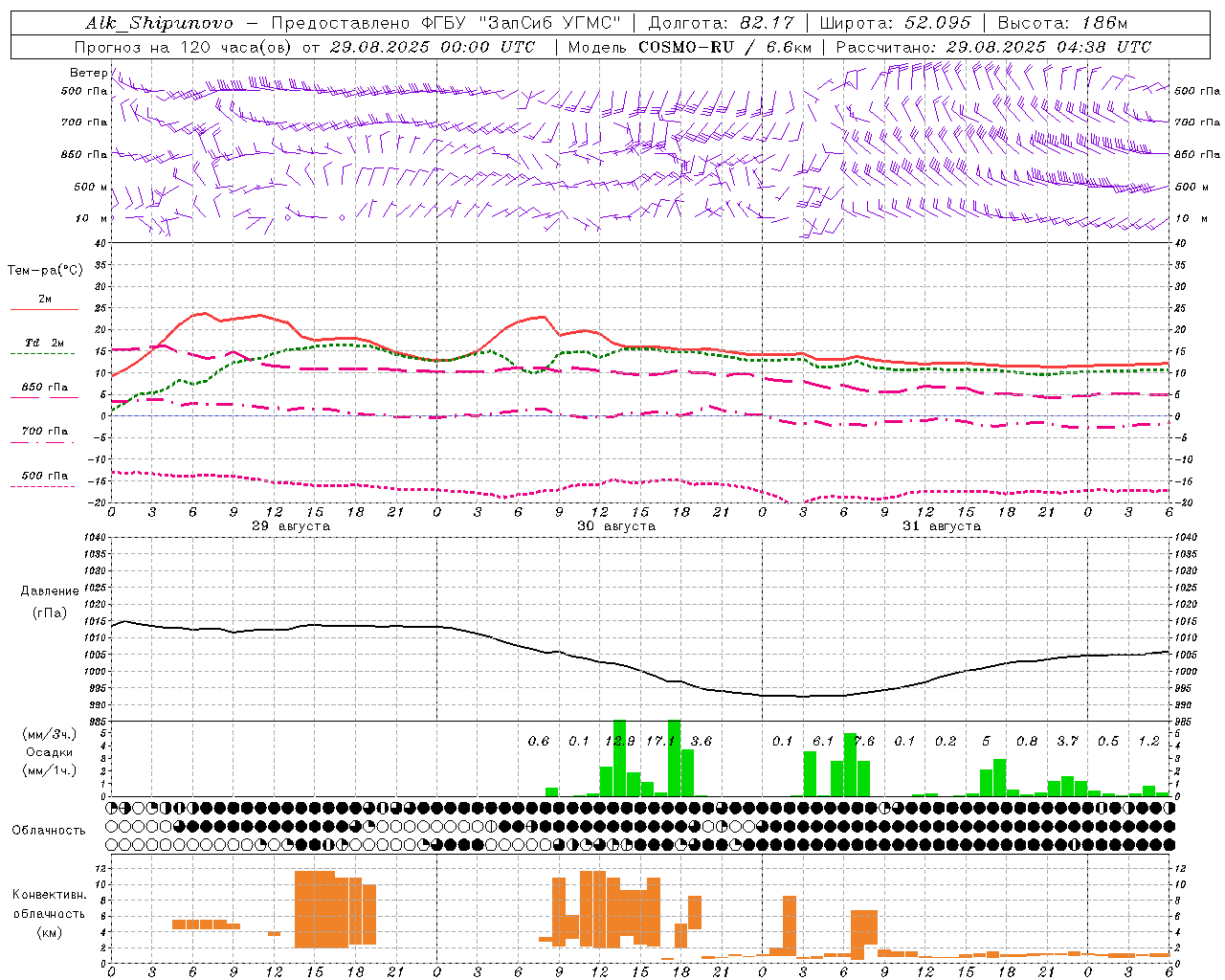Click the Модель COSMO-RU / 6.6км label
Image resolution: width=1225 pixels, height=980 pixels.
point(690,47)
